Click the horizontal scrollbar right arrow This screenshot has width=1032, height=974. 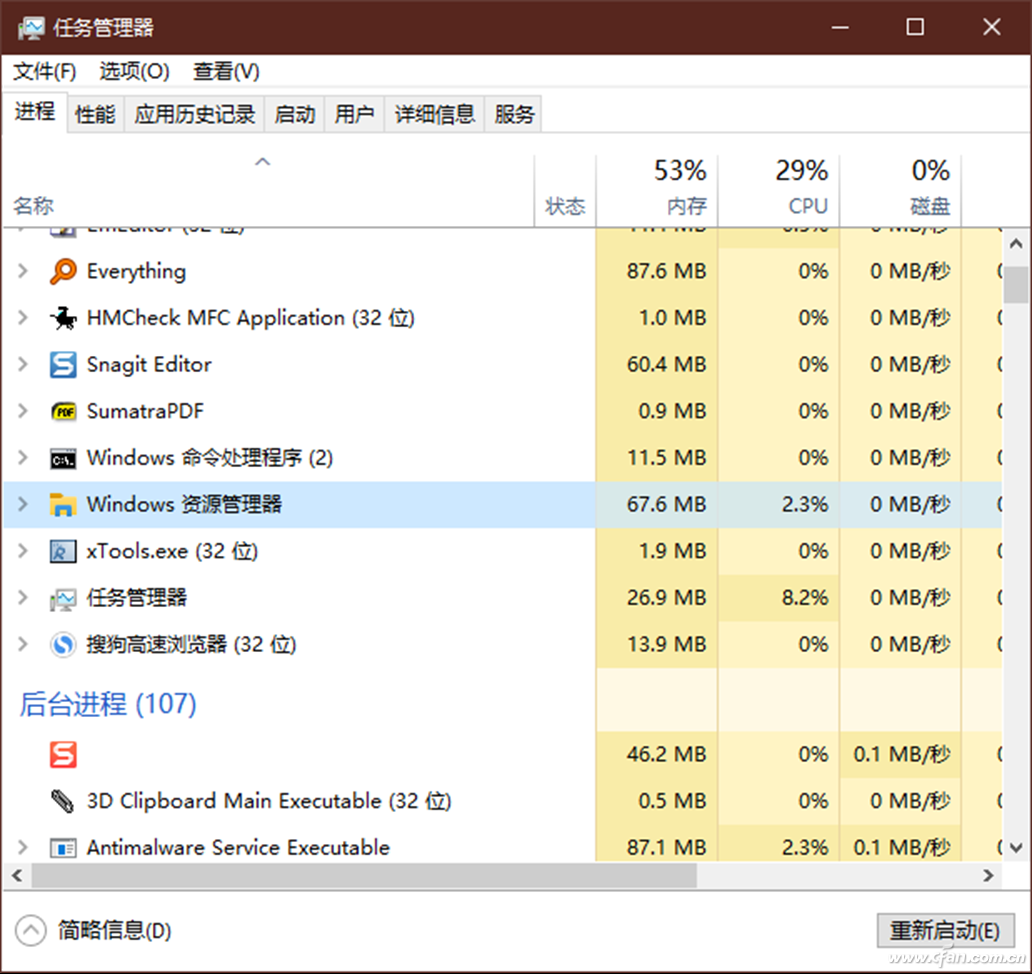click(989, 876)
